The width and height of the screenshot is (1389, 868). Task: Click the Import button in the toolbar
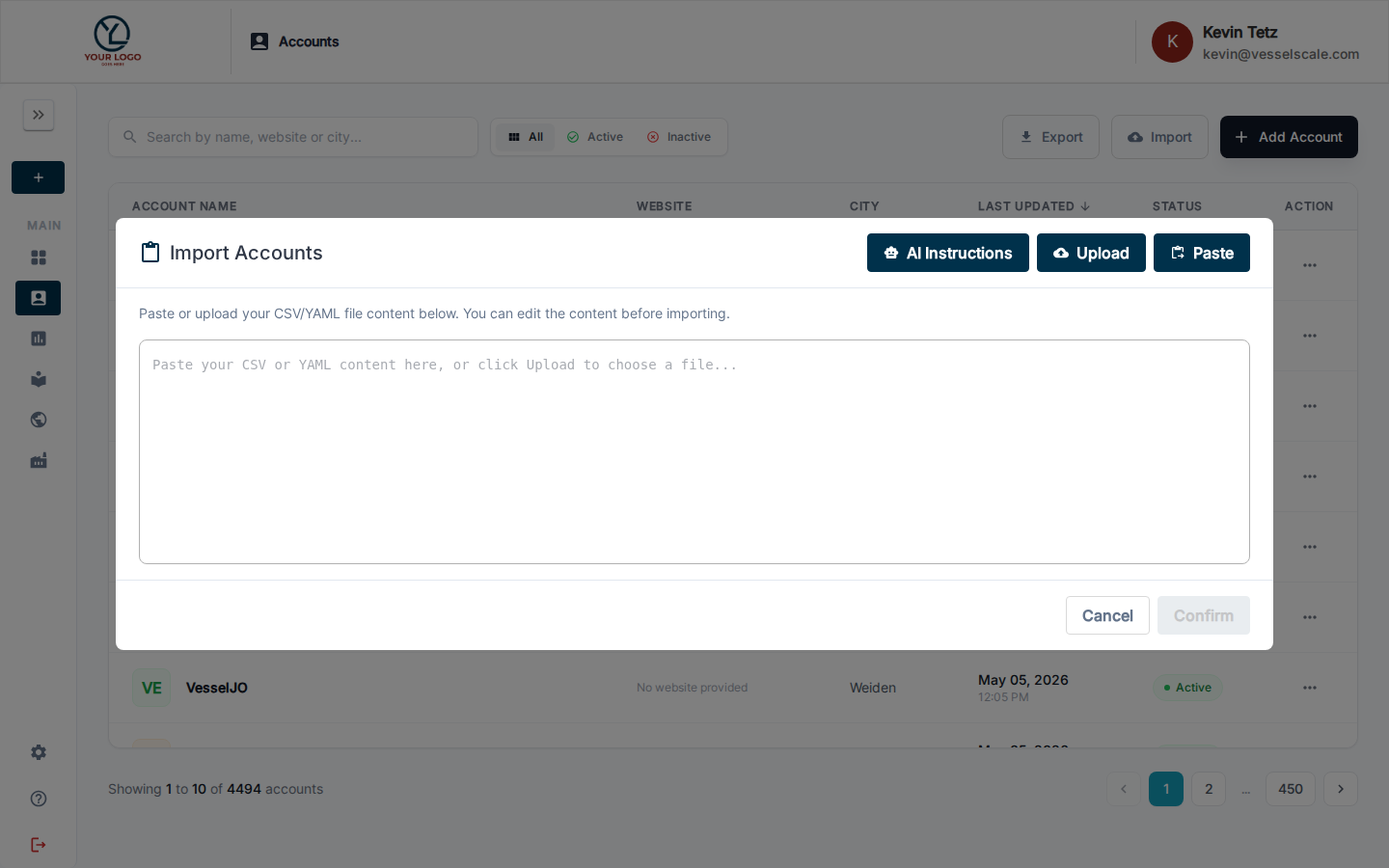coord(1159,137)
